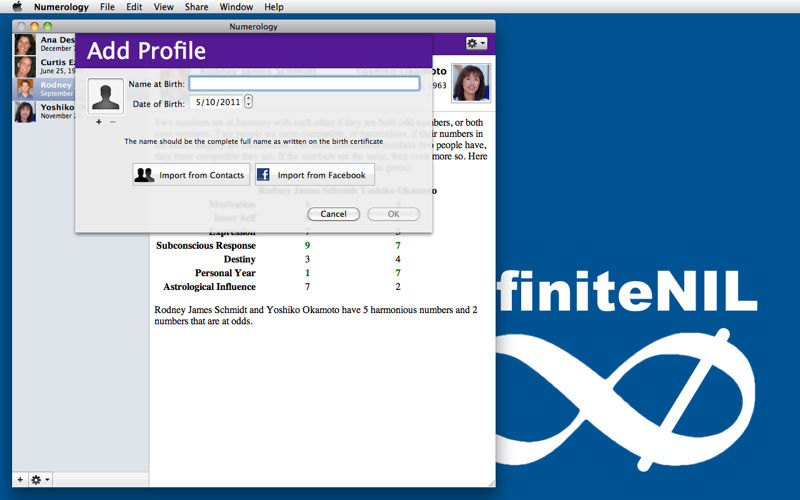800x500 pixels.
Task: Click the Name at Birth input field
Action: pyautogui.click(x=305, y=84)
